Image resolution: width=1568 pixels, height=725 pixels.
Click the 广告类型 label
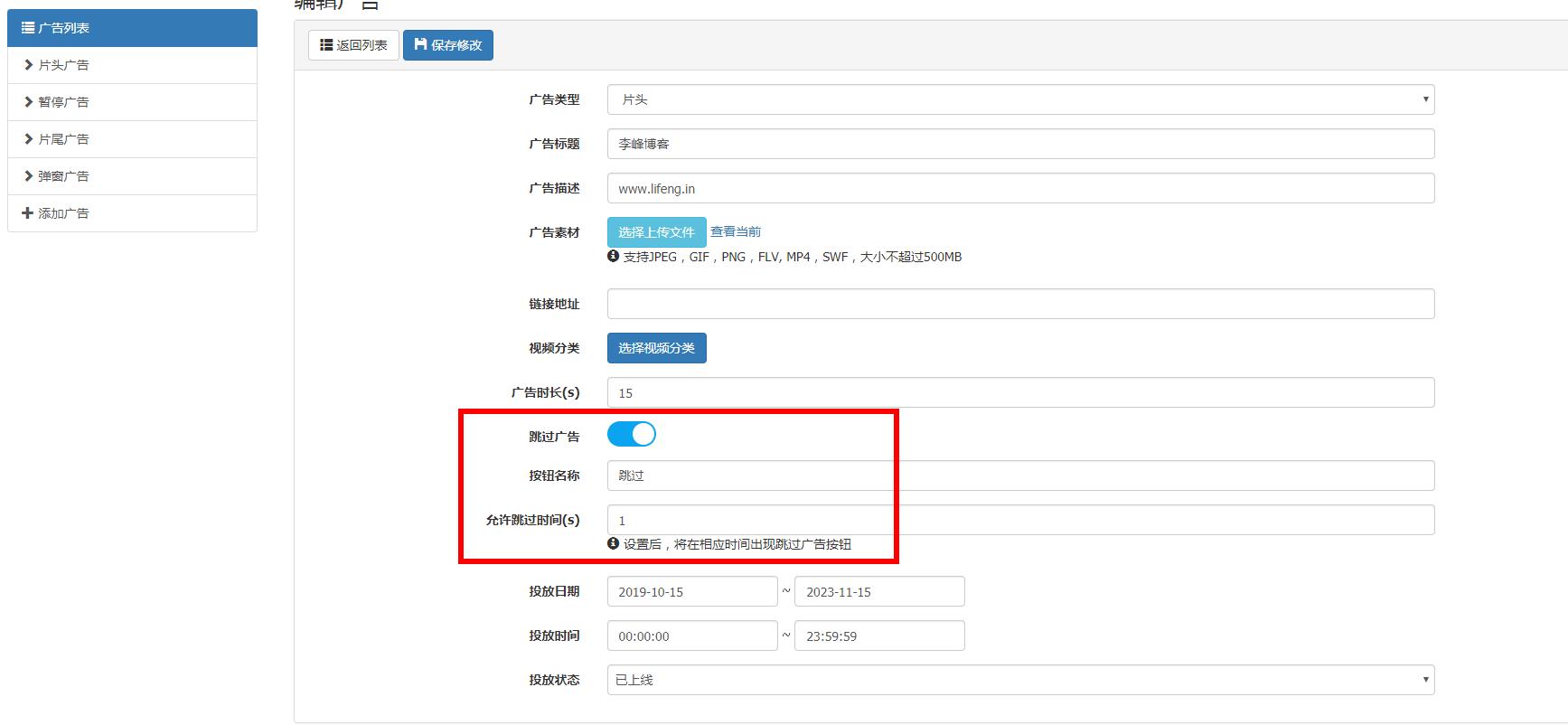tap(554, 99)
